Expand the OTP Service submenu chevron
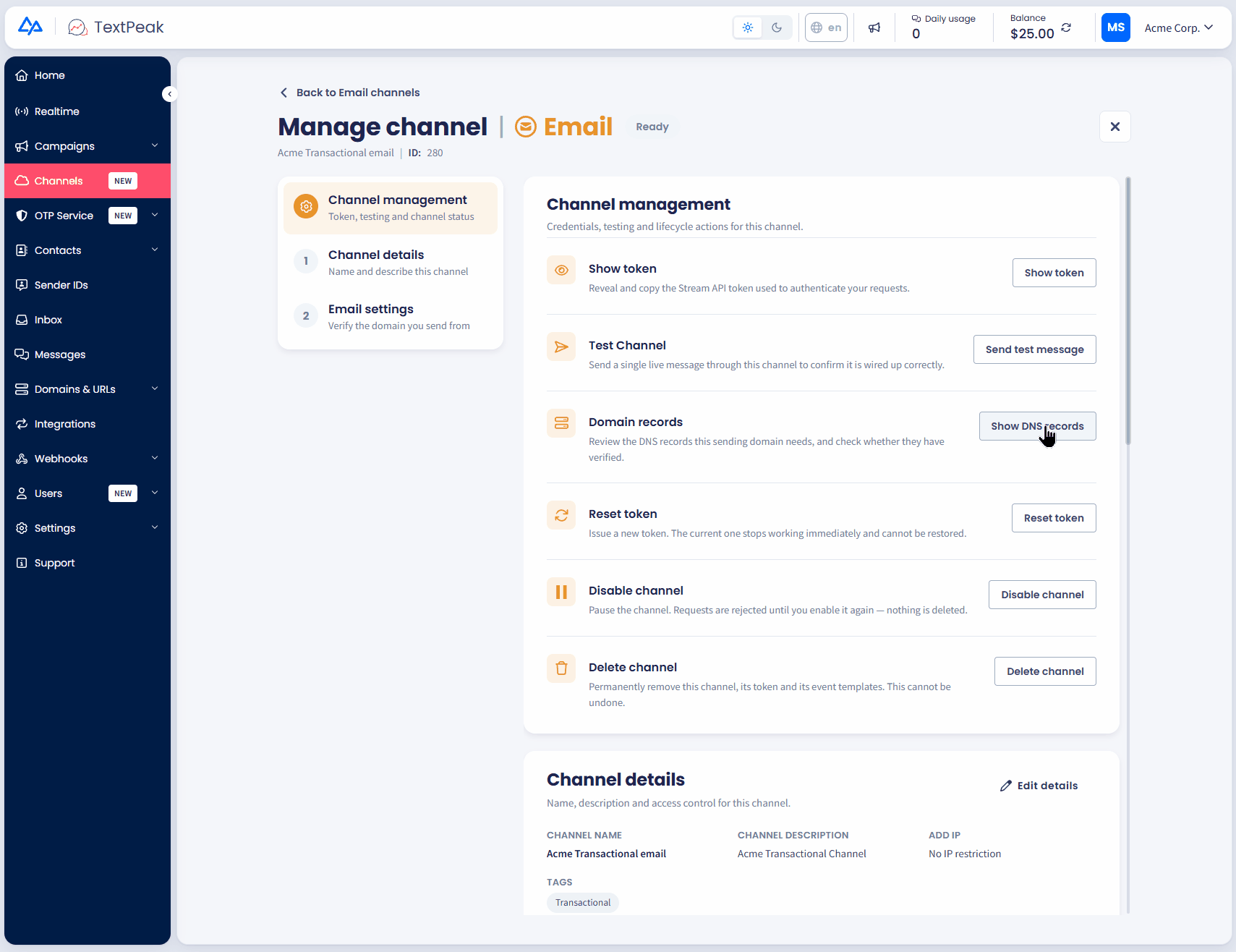Image resolution: width=1236 pixels, height=952 pixels. click(155, 215)
